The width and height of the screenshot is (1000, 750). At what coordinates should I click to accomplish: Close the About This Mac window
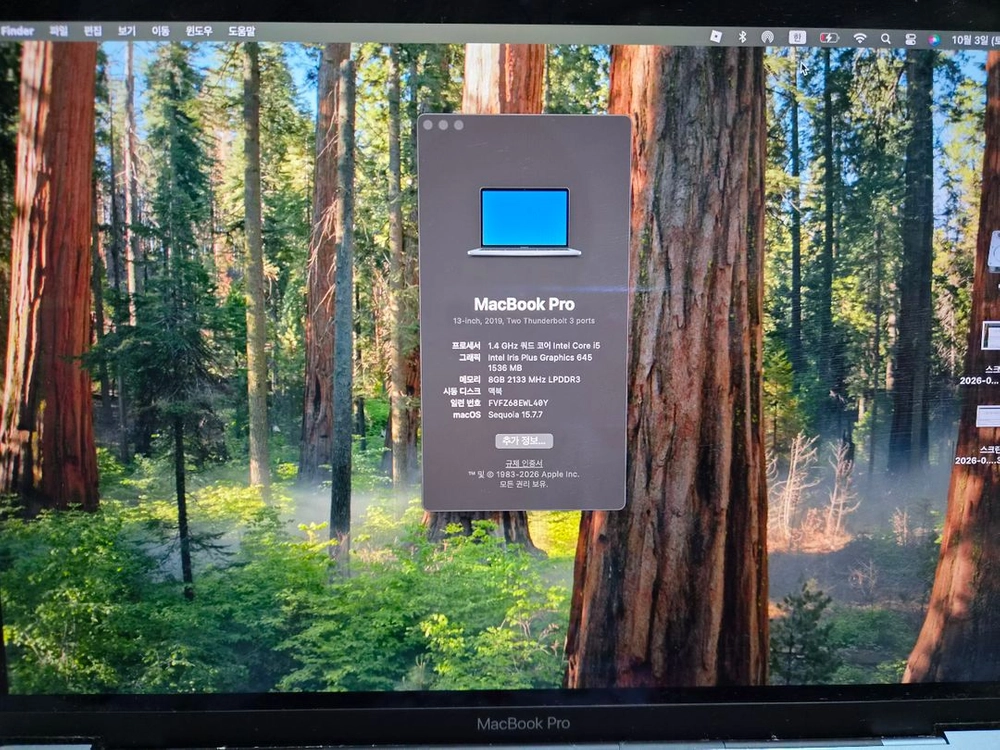pyautogui.click(x=428, y=124)
